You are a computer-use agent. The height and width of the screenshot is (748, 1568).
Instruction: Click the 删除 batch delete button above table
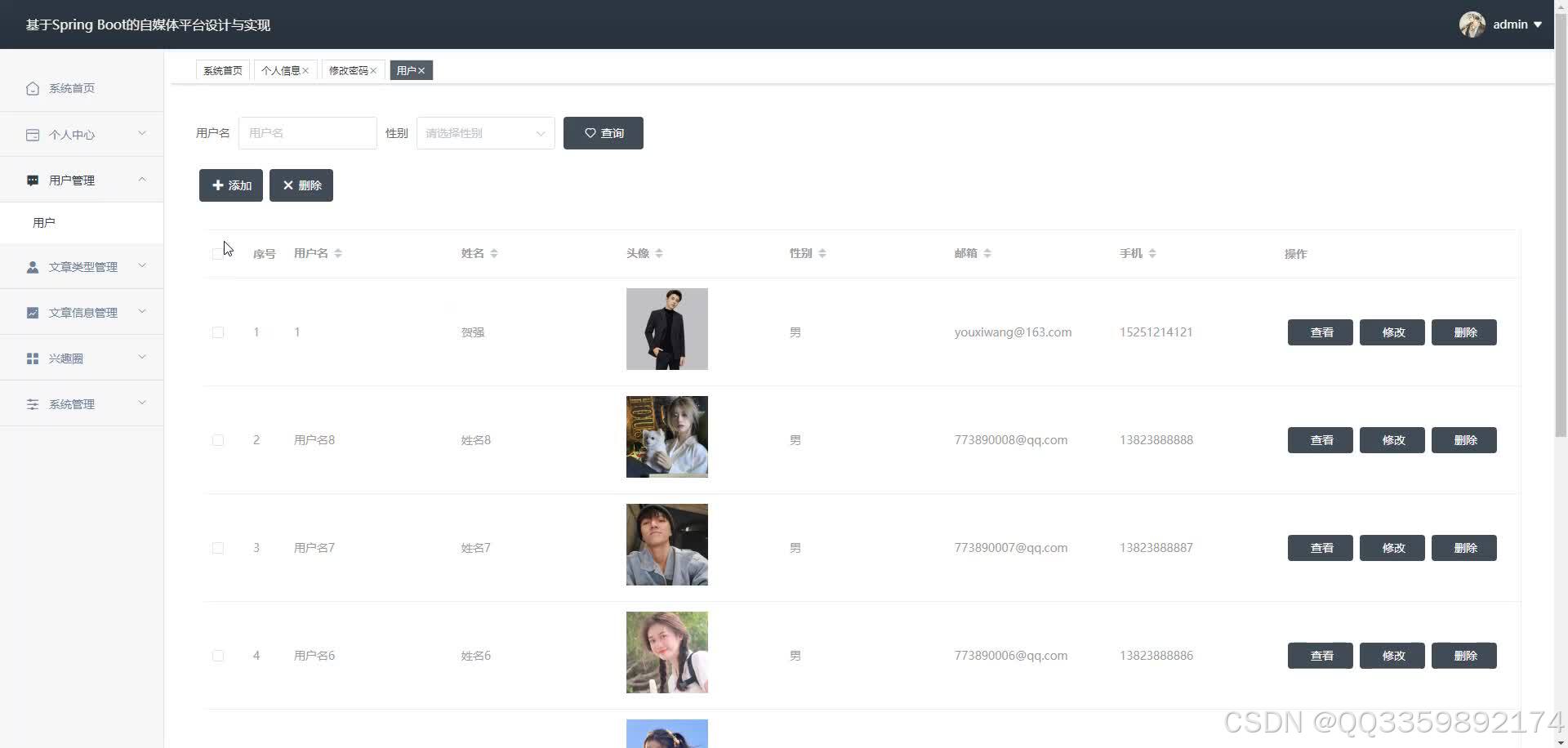(301, 185)
